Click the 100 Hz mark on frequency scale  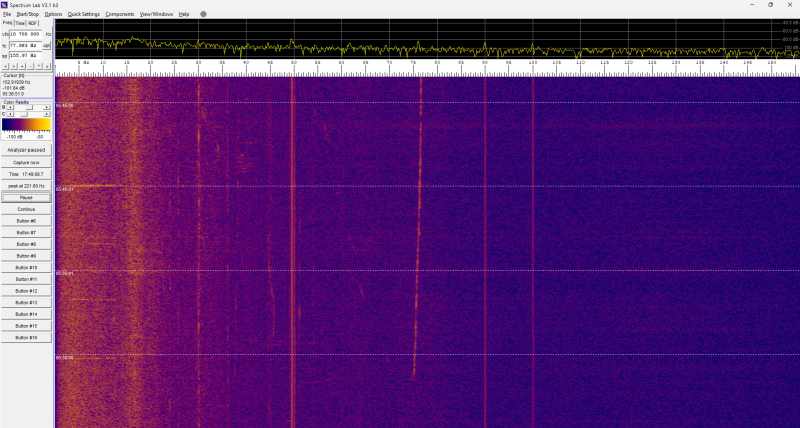[x=533, y=62]
